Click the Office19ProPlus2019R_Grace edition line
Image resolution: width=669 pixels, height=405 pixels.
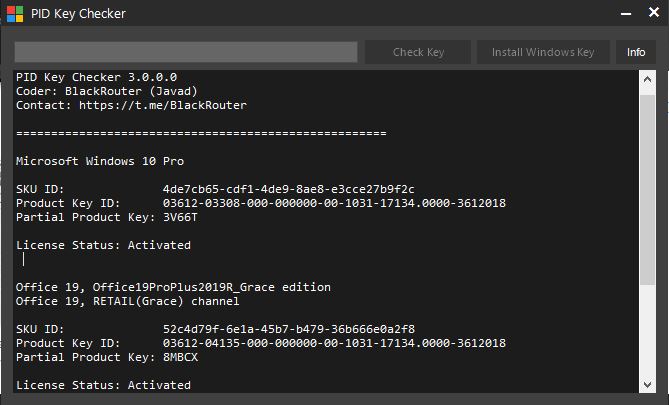[x=173, y=287]
